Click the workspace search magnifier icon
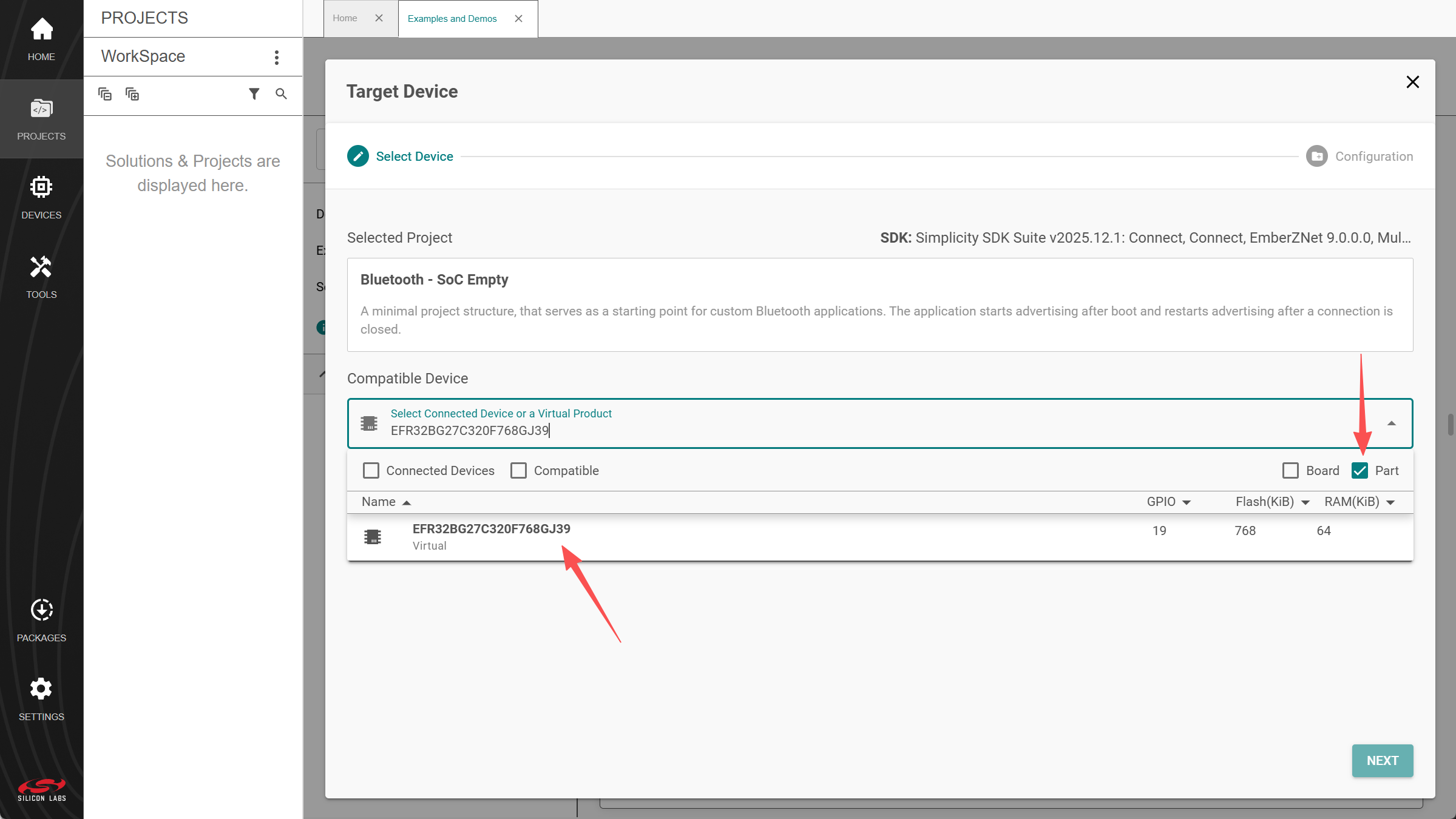Screen dimensions: 1456x819 (x=281, y=94)
